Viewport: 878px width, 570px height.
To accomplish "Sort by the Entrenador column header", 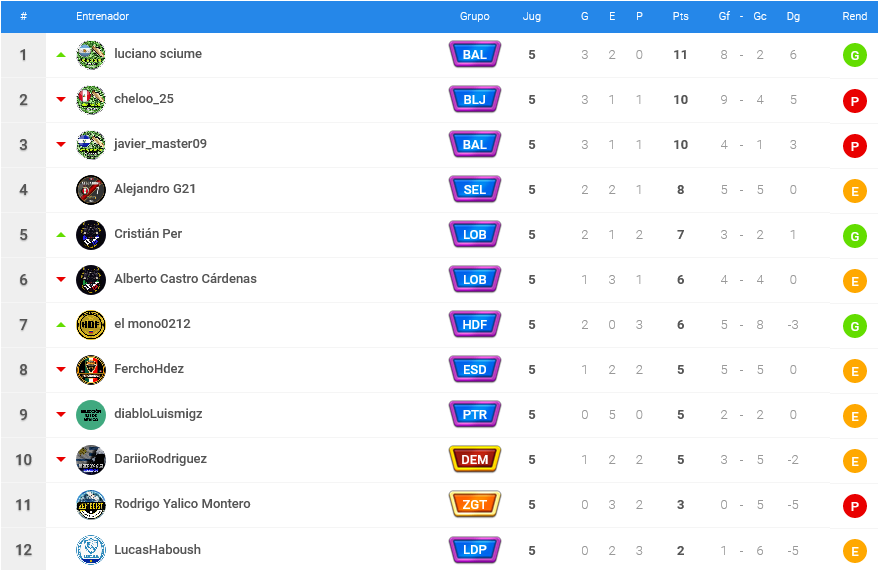I will [x=102, y=16].
